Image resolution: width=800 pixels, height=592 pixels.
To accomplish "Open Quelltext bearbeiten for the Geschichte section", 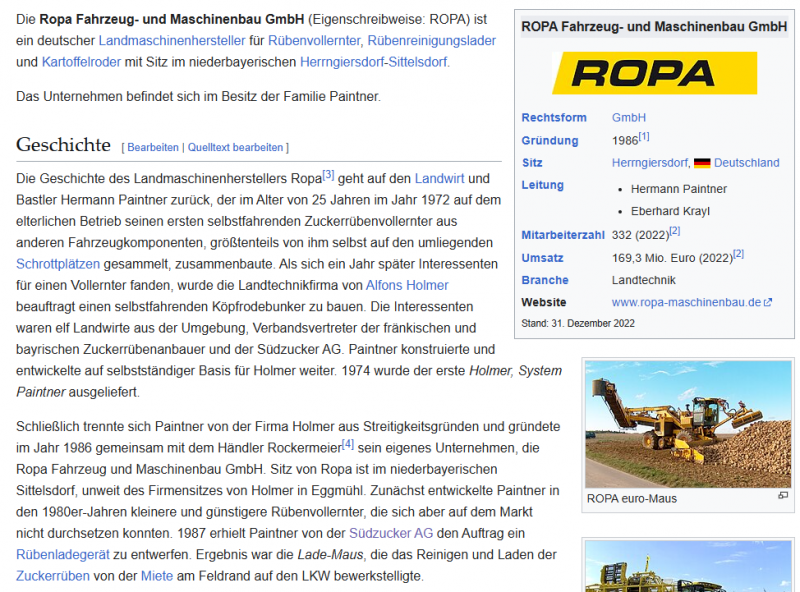I will tap(234, 146).
